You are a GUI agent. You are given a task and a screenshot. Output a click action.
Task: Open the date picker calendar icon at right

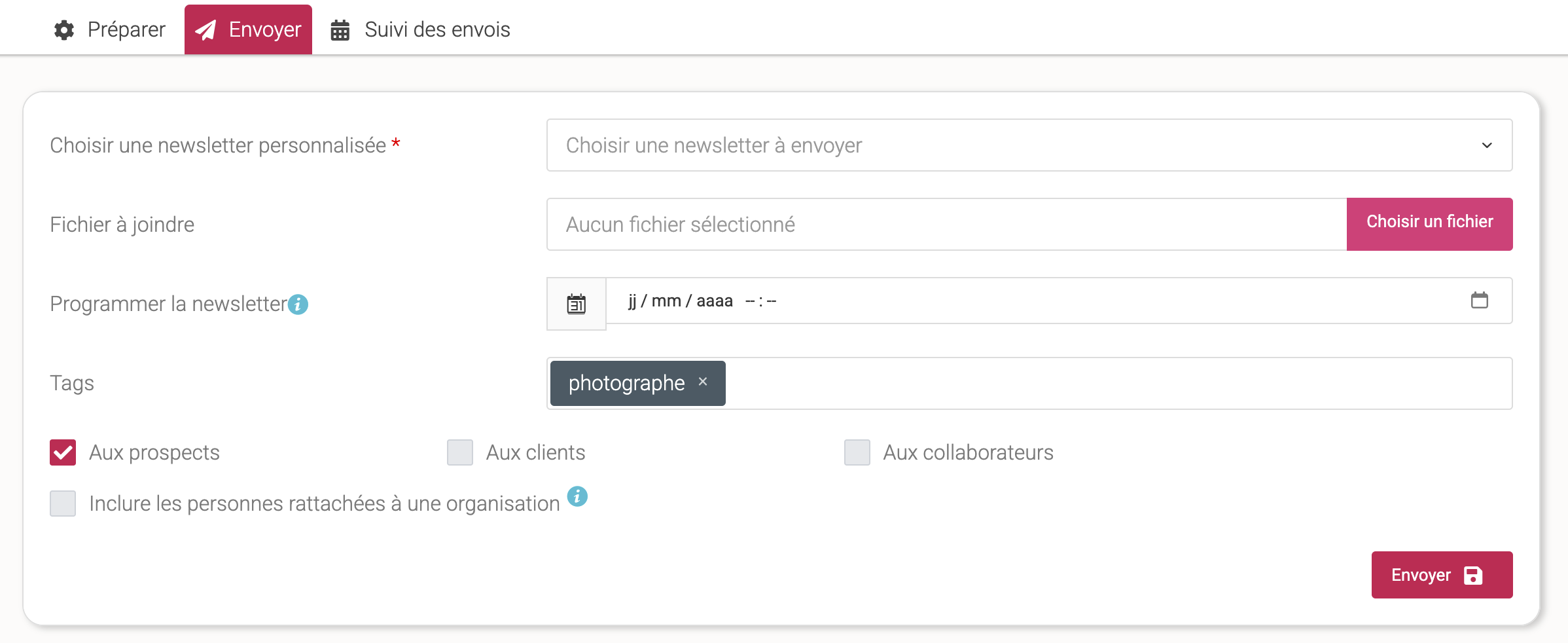(x=1479, y=301)
